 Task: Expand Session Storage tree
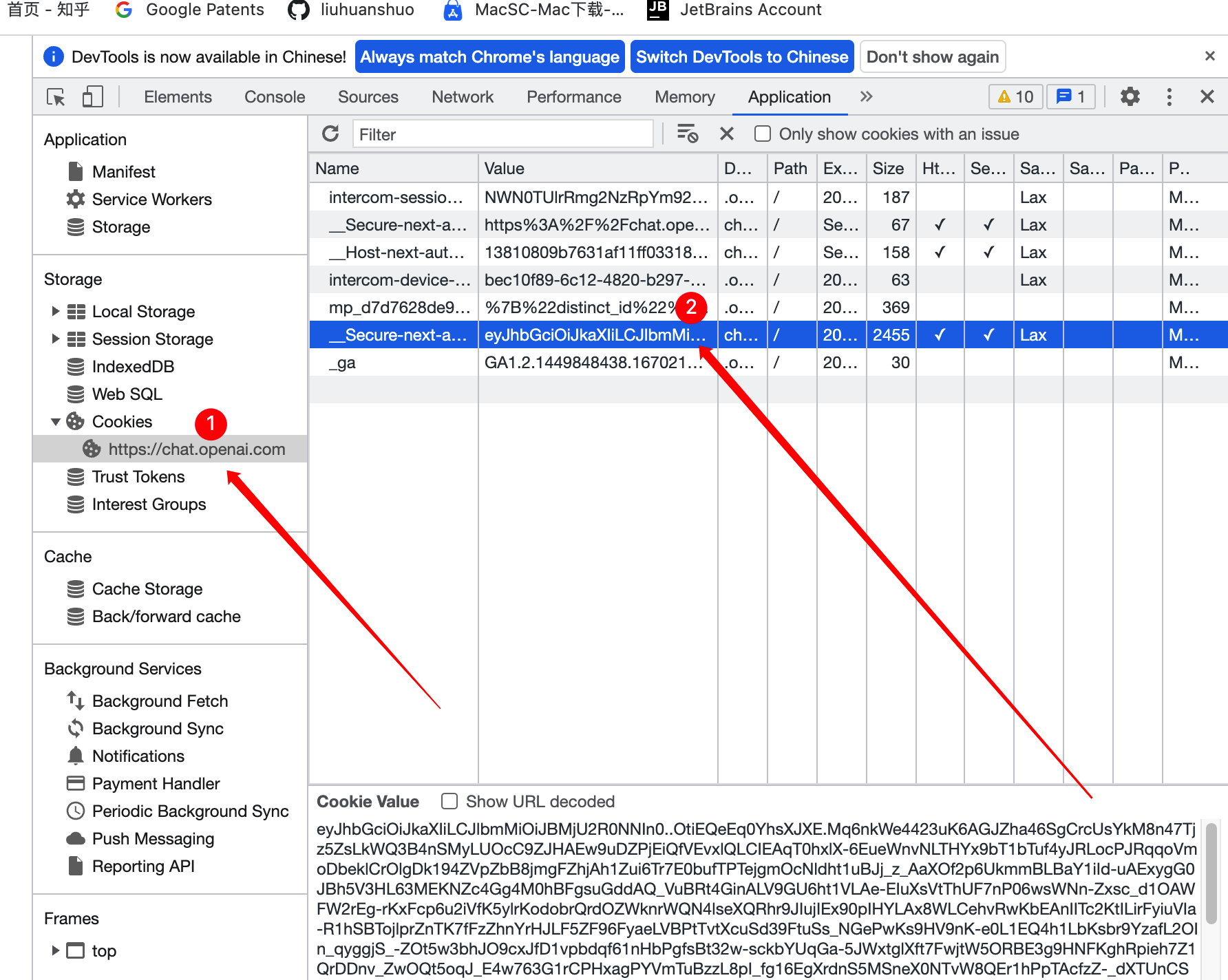point(56,339)
